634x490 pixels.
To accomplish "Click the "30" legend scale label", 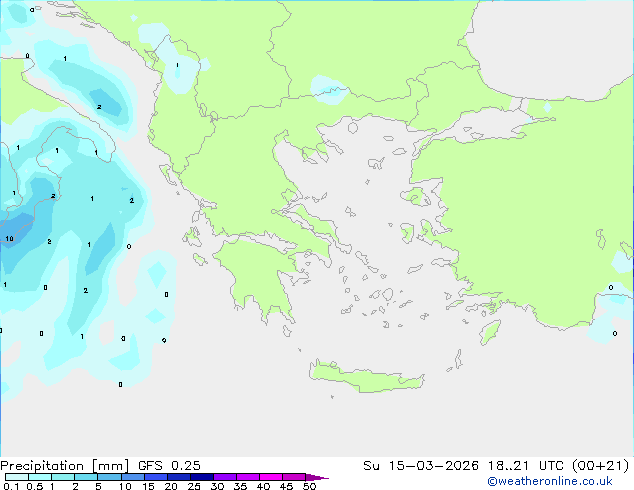I will coord(217,486).
